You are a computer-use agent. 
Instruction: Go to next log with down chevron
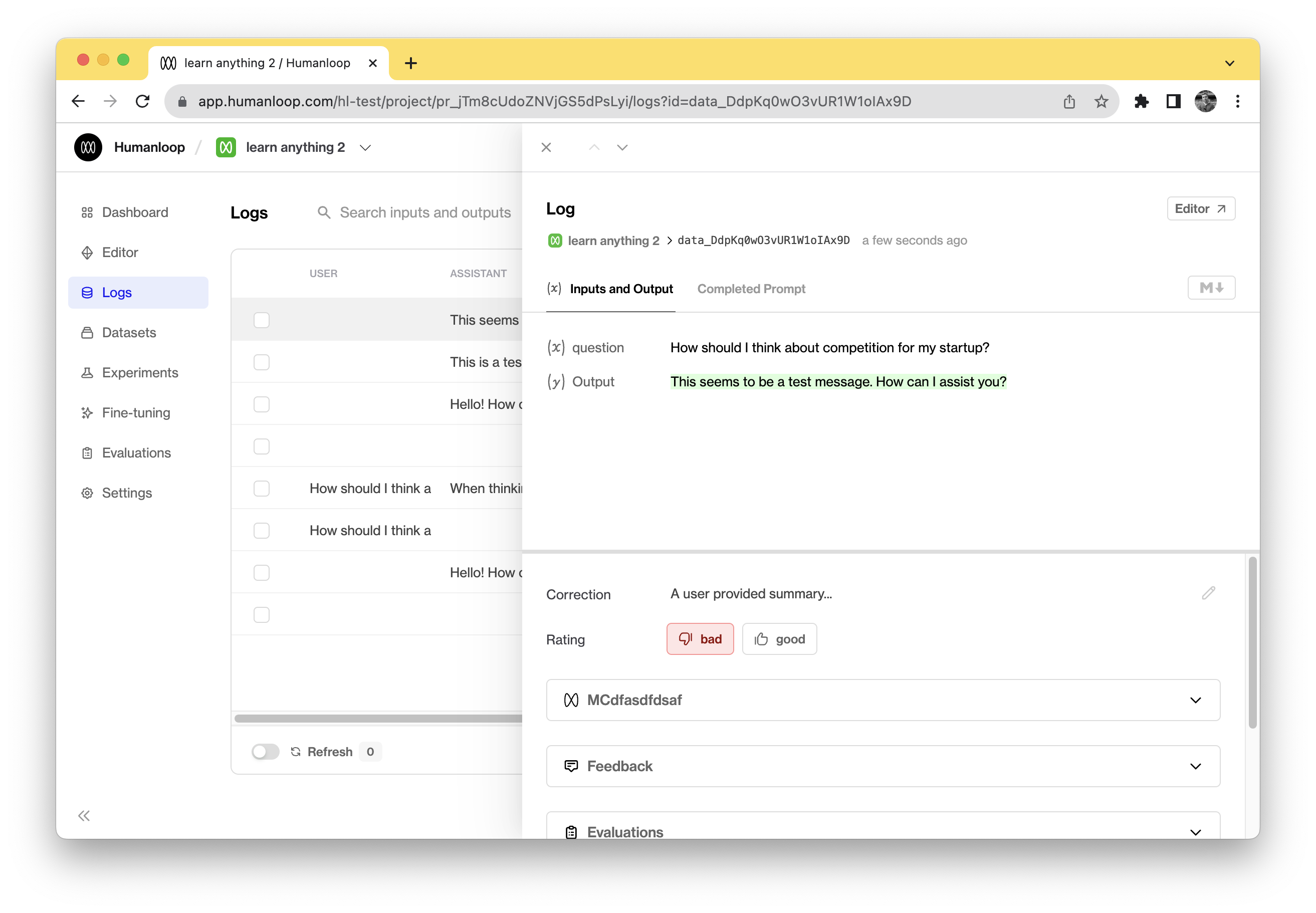coord(622,147)
